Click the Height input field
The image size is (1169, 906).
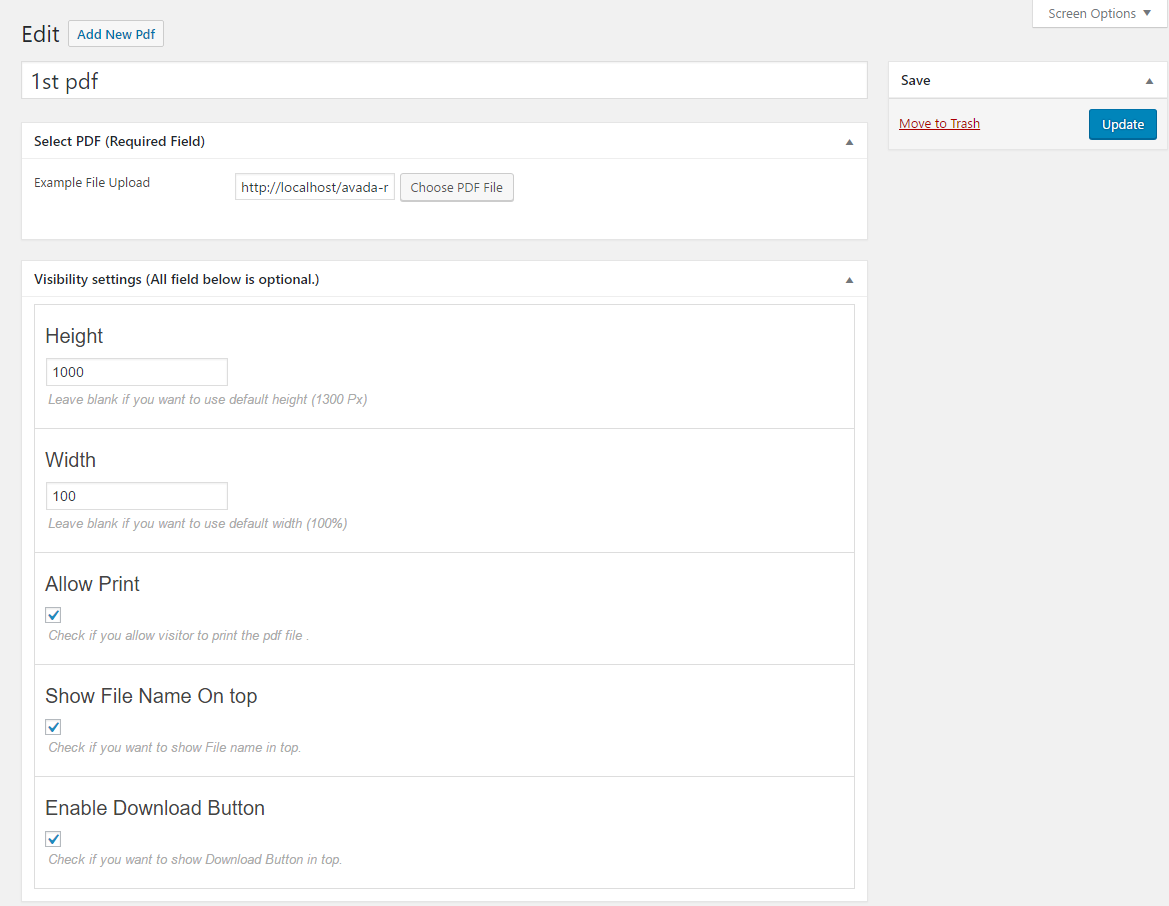coord(137,372)
